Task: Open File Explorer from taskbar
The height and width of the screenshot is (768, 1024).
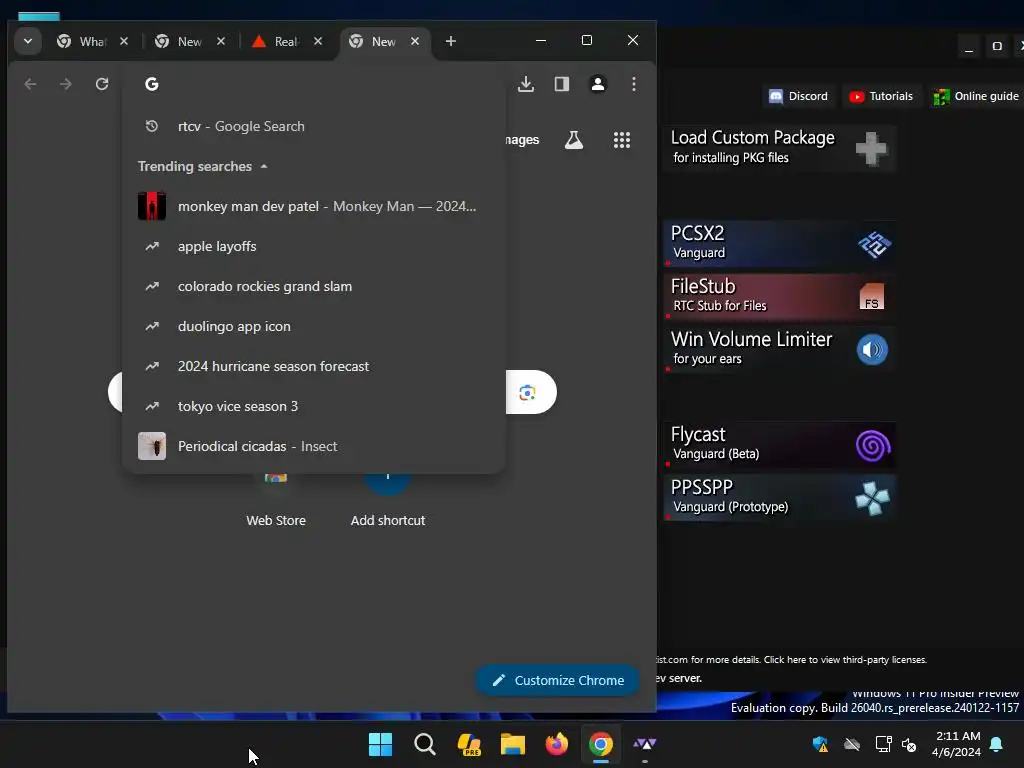Action: tap(513, 744)
